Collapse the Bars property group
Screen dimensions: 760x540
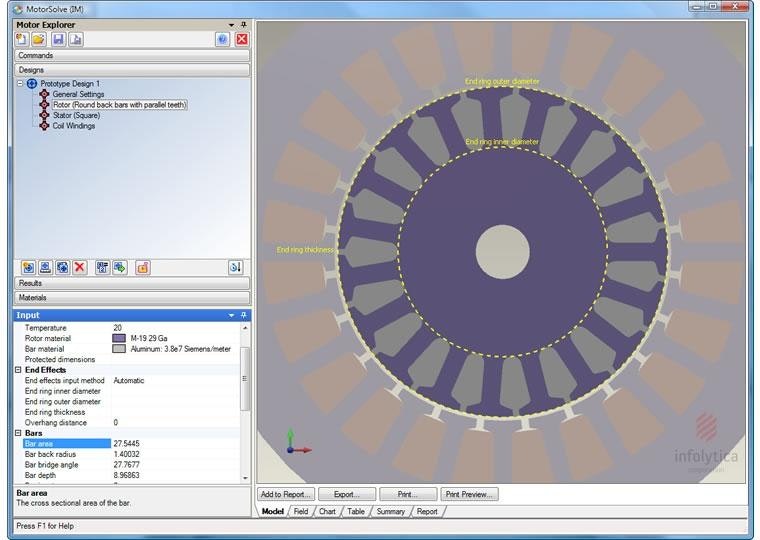point(18,433)
